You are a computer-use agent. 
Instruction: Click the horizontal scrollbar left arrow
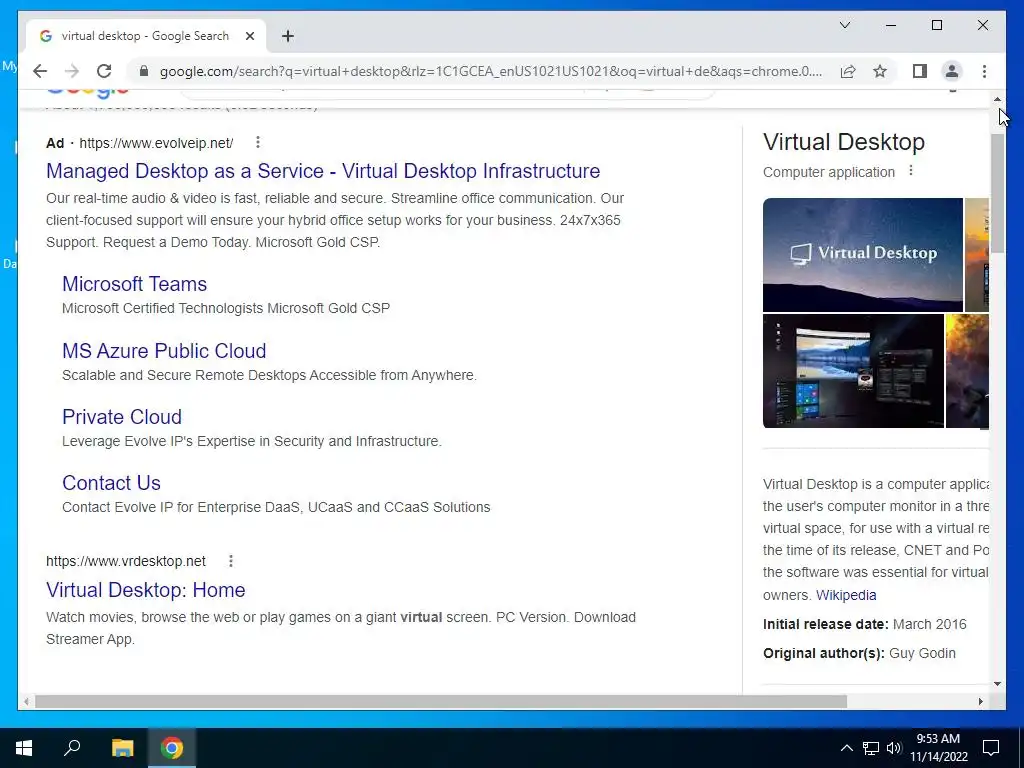point(26,701)
